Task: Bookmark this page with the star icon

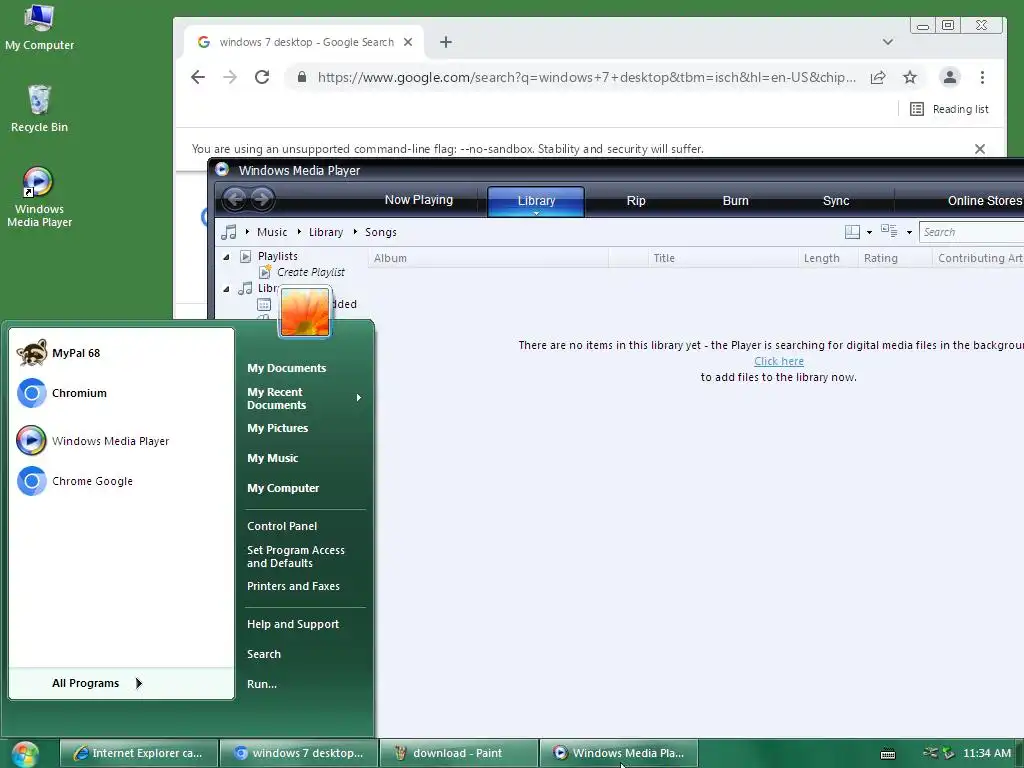Action: (910, 77)
